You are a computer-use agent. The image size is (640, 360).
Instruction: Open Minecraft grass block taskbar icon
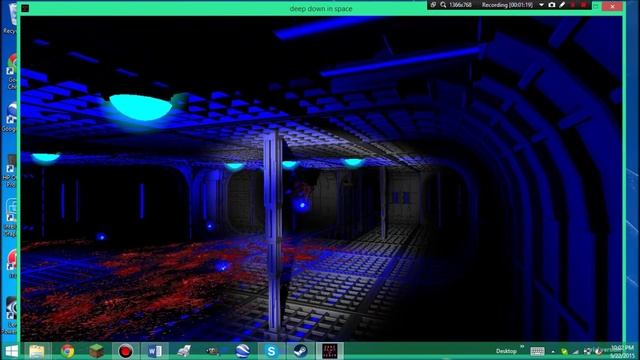96,351
